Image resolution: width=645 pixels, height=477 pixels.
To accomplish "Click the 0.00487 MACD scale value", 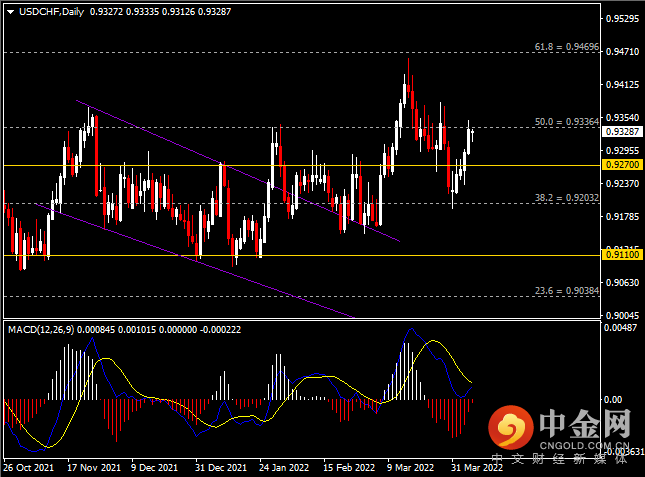I will coord(623,328).
